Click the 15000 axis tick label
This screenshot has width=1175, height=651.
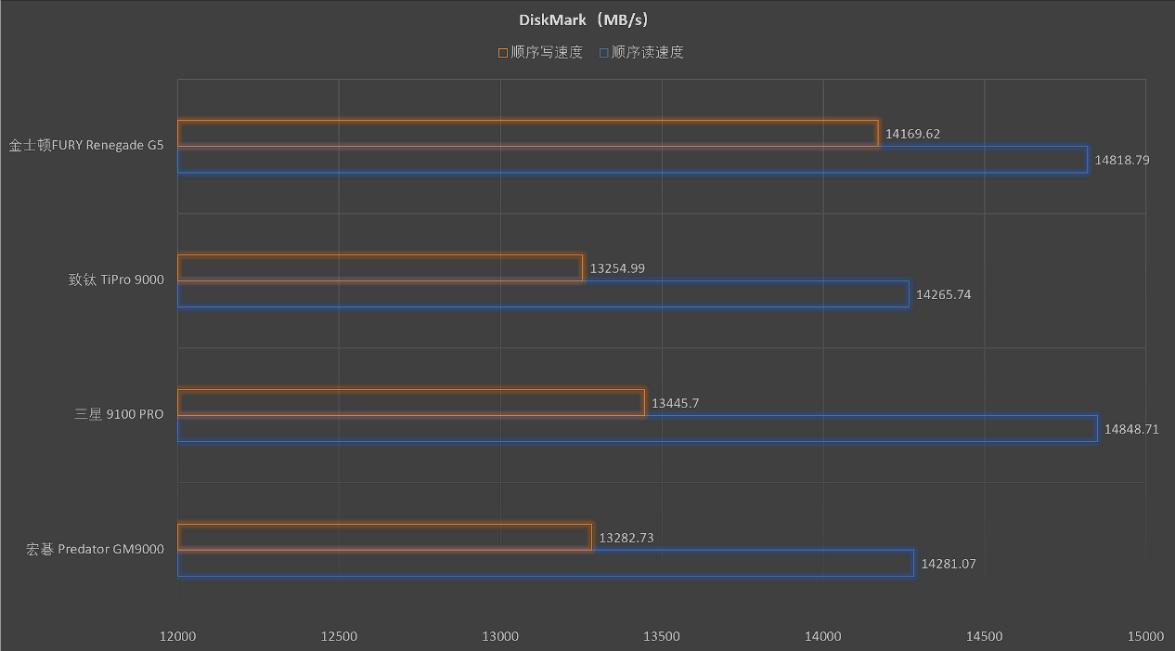[1146, 637]
